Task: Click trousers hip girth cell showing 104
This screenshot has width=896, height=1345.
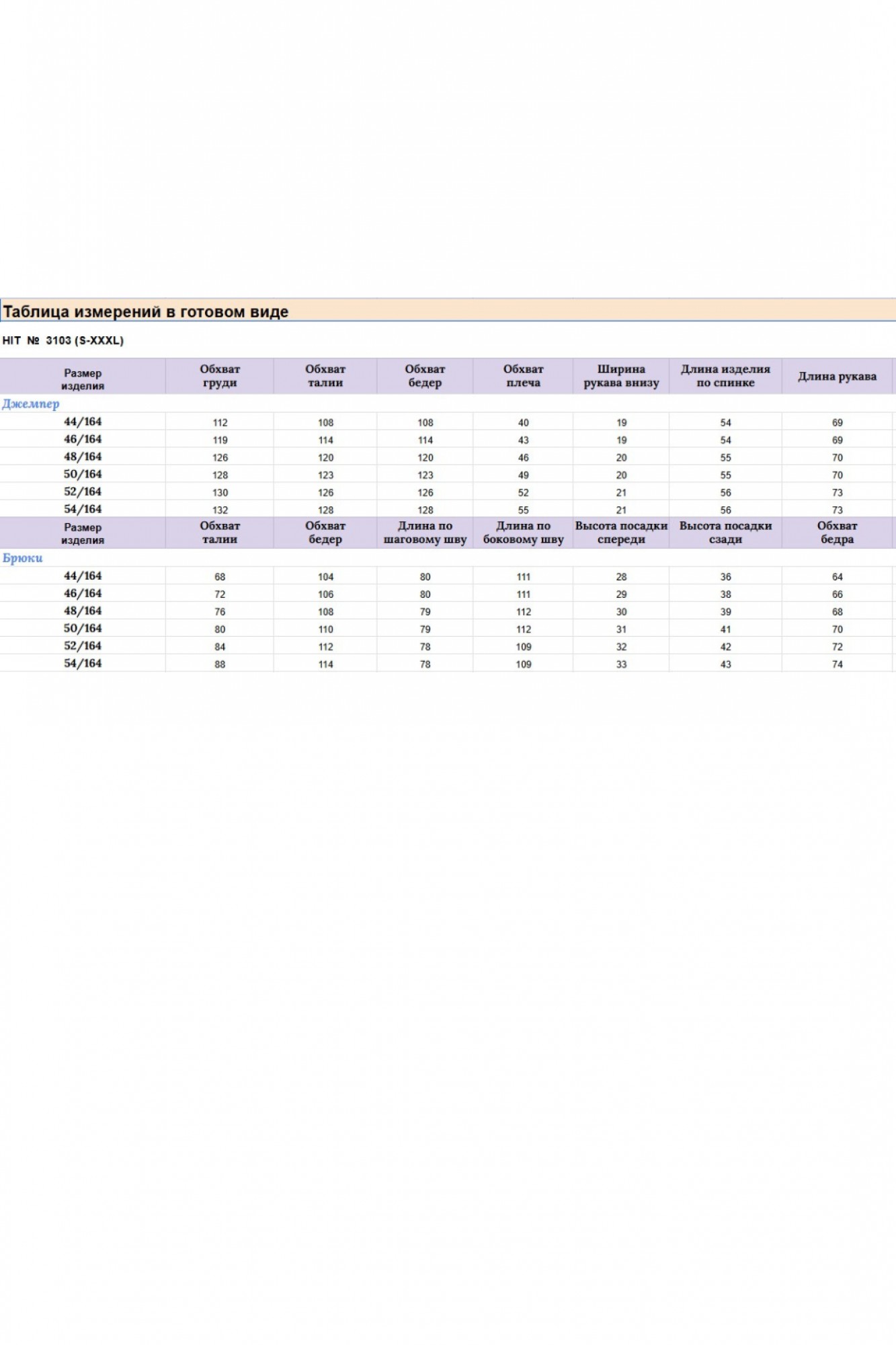Action: [325, 577]
